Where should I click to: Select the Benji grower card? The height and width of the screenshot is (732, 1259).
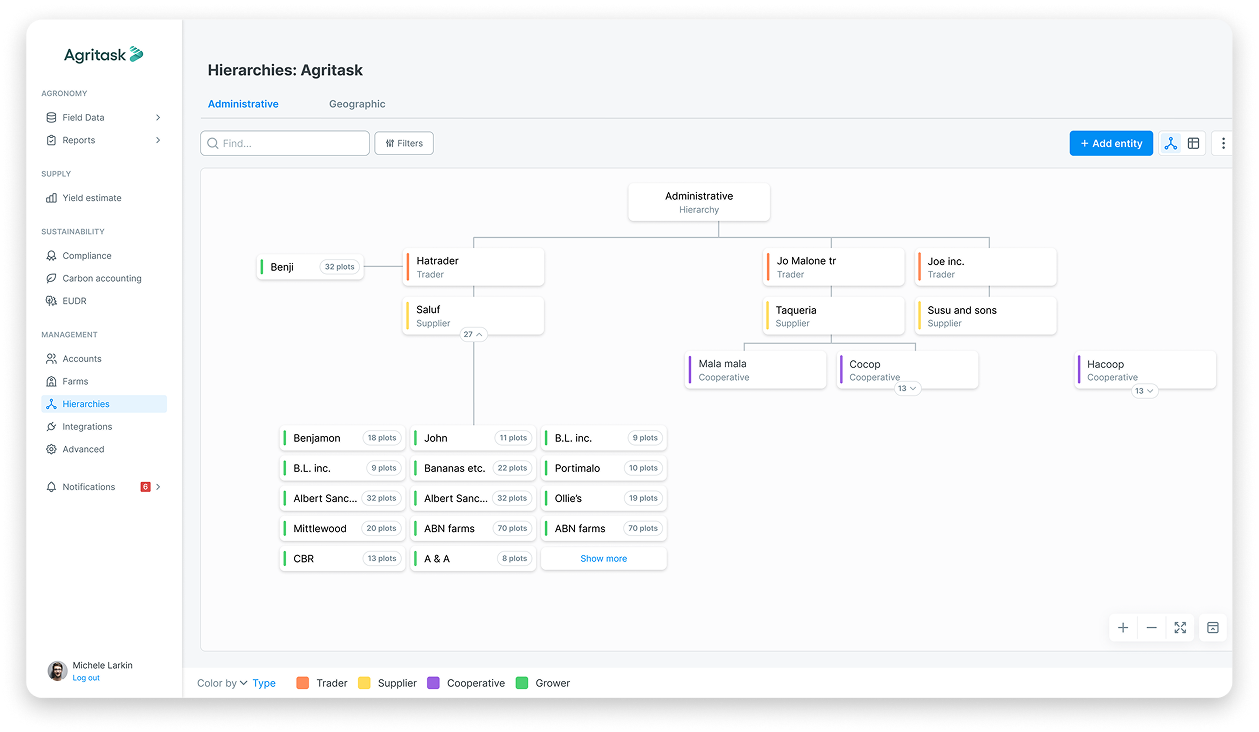point(311,267)
